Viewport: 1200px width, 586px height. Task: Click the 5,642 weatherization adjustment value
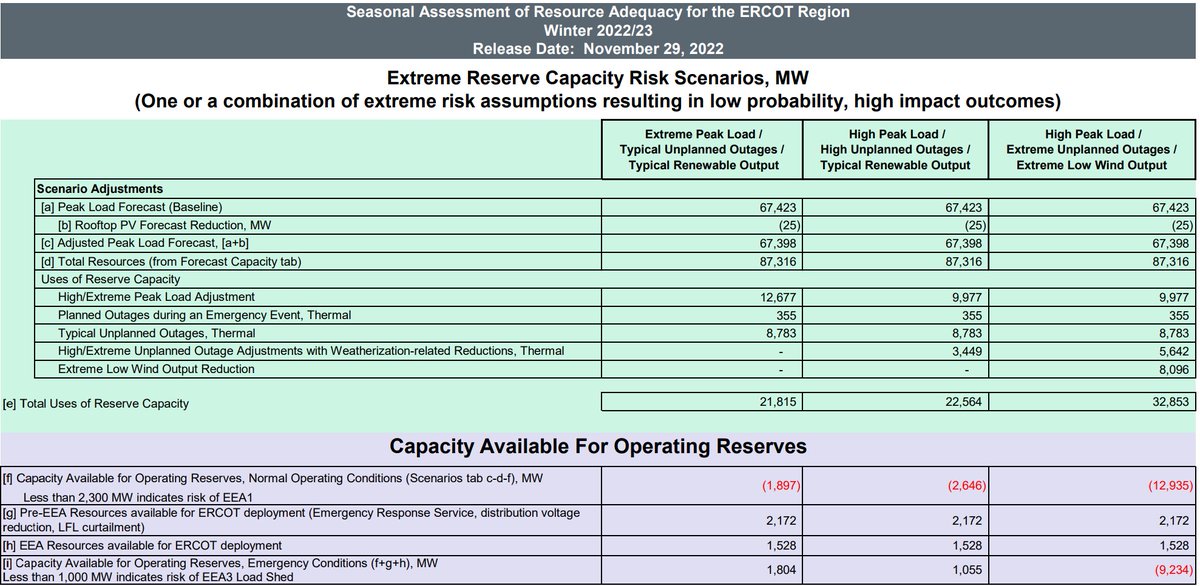(x=1174, y=351)
